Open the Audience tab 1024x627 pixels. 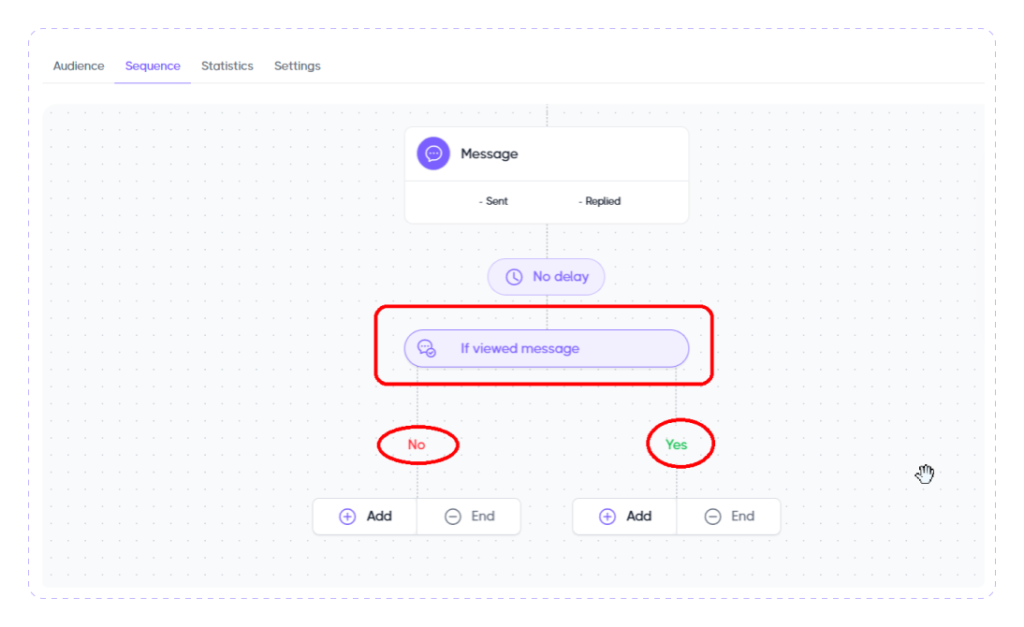pos(78,66)
